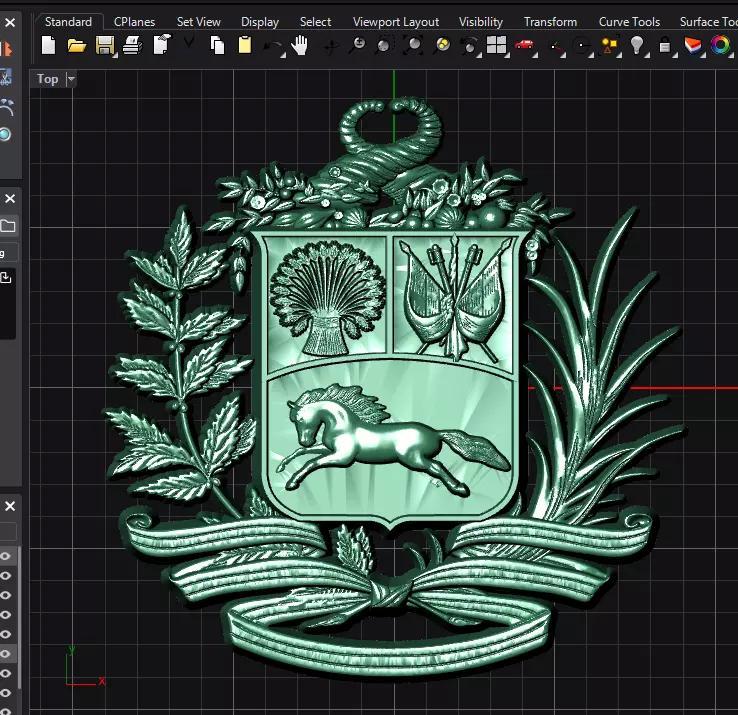Open the Top viewport dropdown arrow

coord(70,80)
